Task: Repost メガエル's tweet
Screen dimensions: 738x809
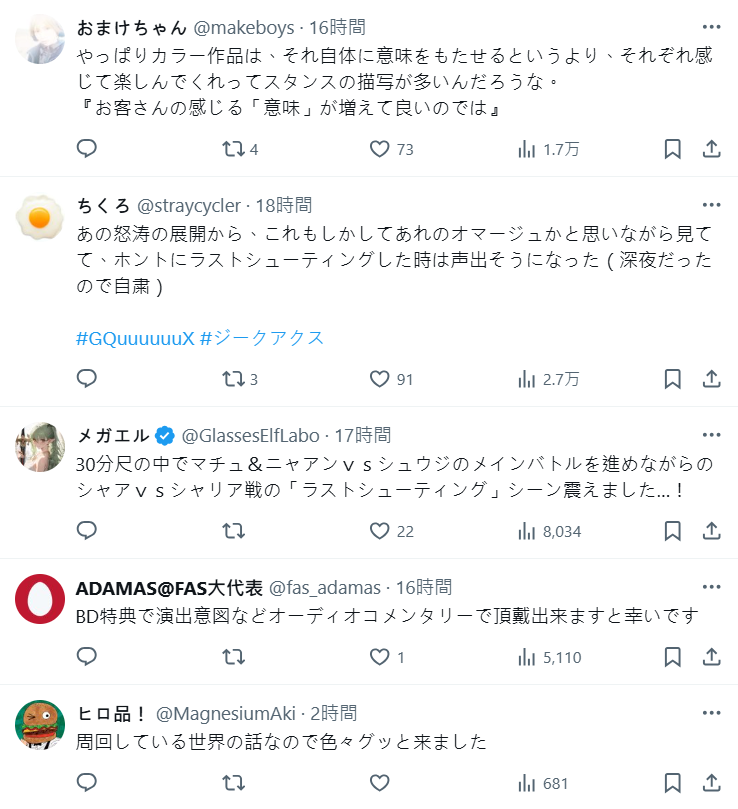Action: [233, 531]
